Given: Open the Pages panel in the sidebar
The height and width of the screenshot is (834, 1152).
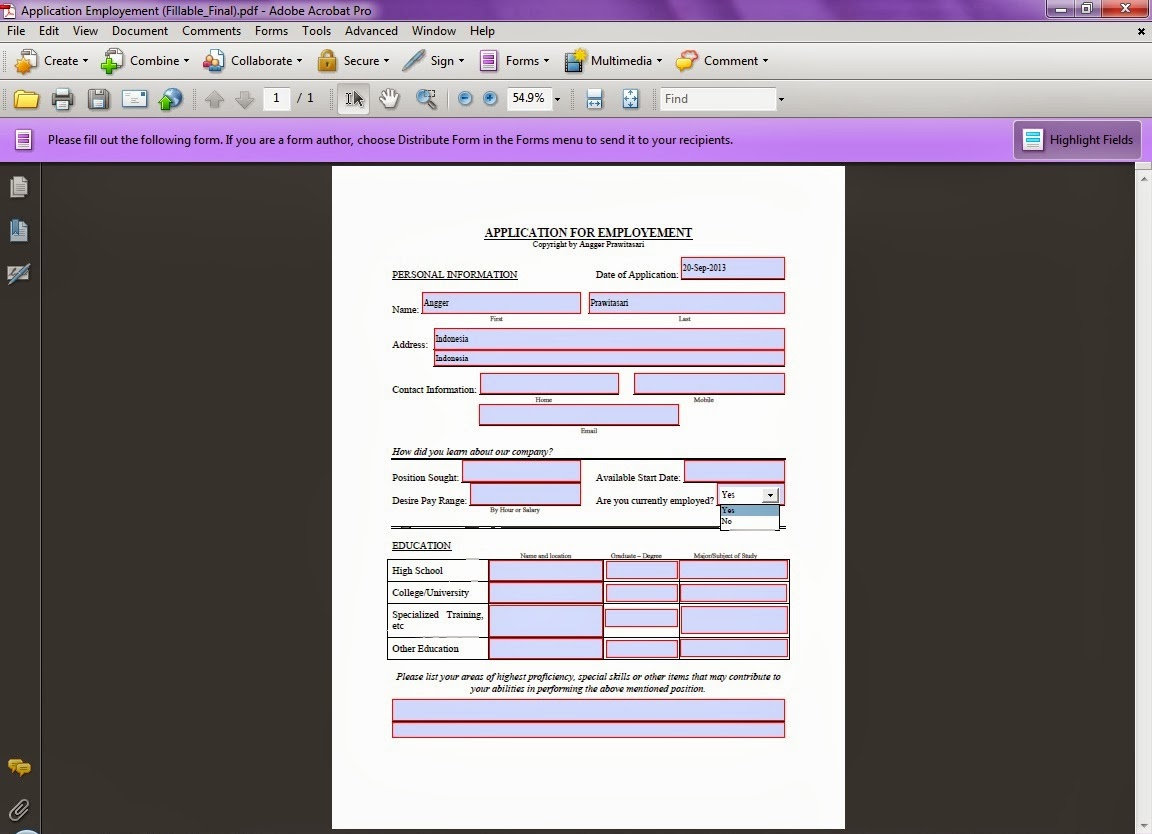Looking at the screenshot, I should (x=19, y=187).
